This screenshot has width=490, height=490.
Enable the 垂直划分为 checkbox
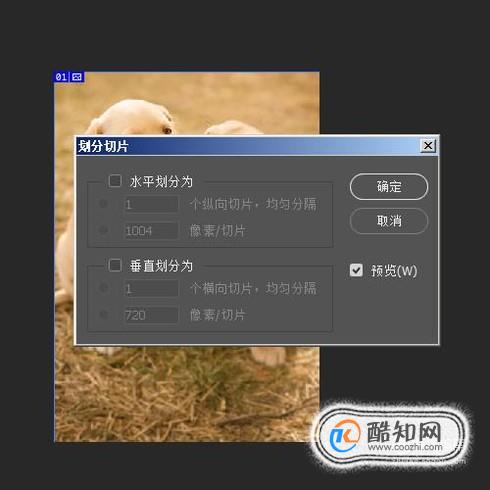pos(115,265)
